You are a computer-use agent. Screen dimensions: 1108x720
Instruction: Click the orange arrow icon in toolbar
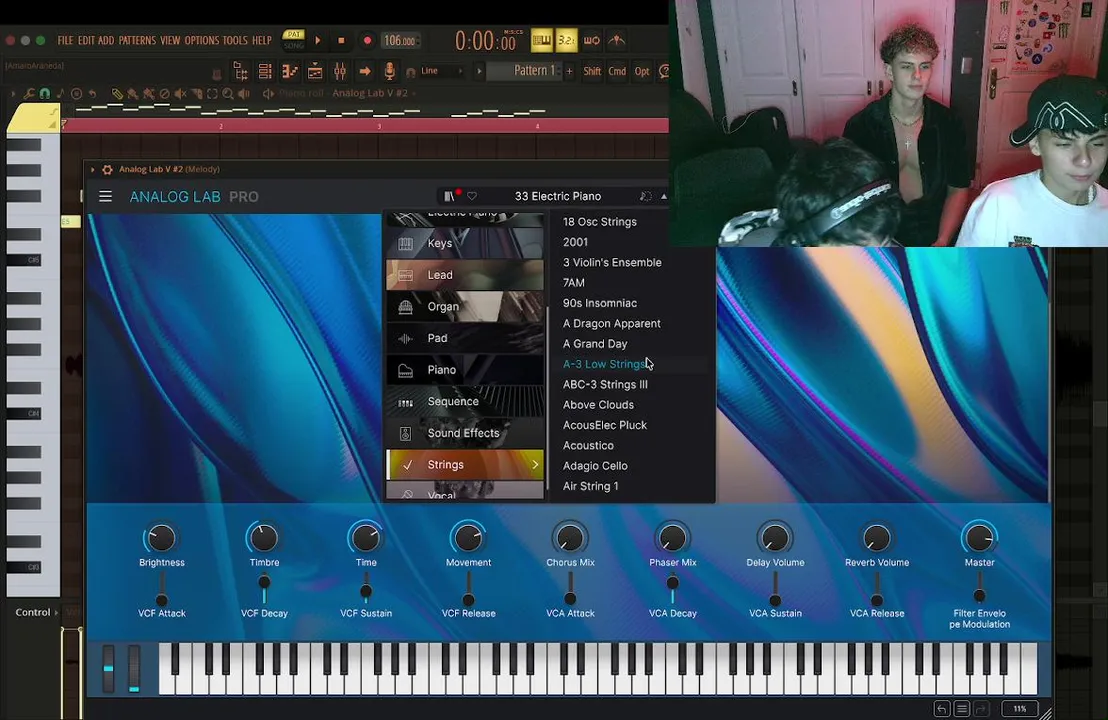[x=365, y=71]
